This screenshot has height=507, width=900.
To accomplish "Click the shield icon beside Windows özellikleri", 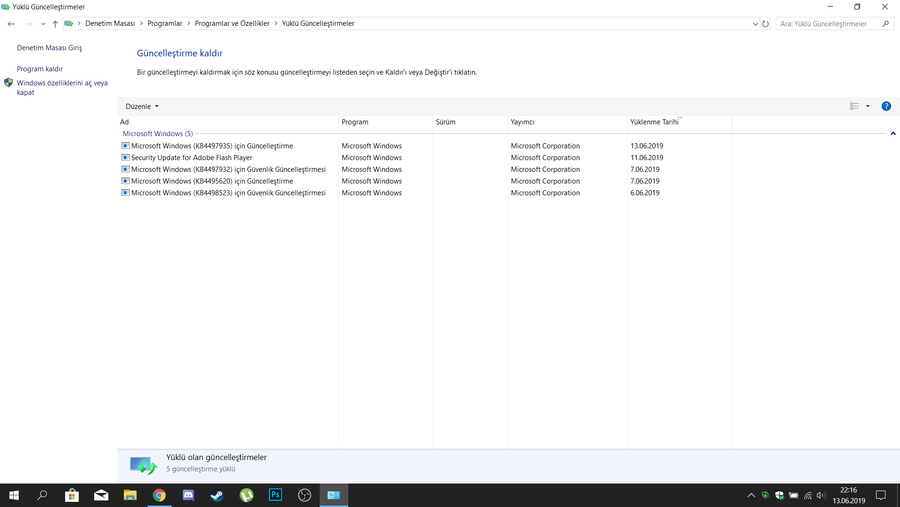I will point(8,83).
